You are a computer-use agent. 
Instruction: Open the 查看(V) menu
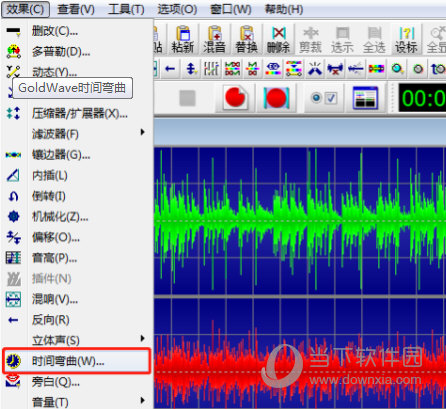pyautogui.click(x=76, y=9)
